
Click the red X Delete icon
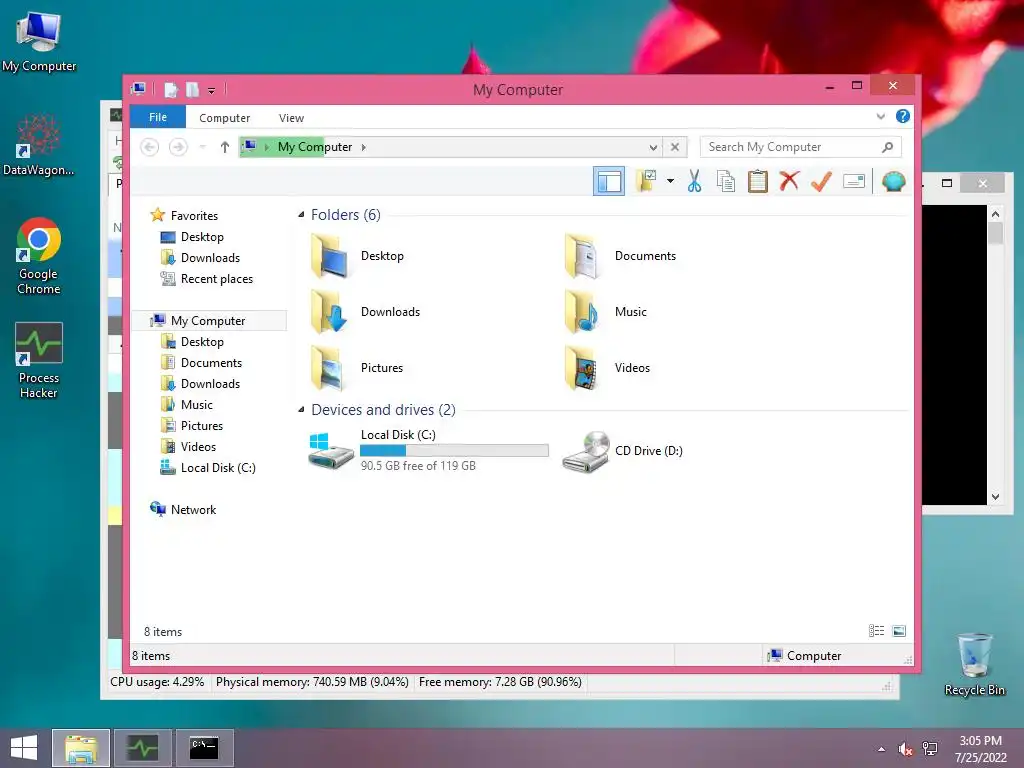[x=789, y=181]
